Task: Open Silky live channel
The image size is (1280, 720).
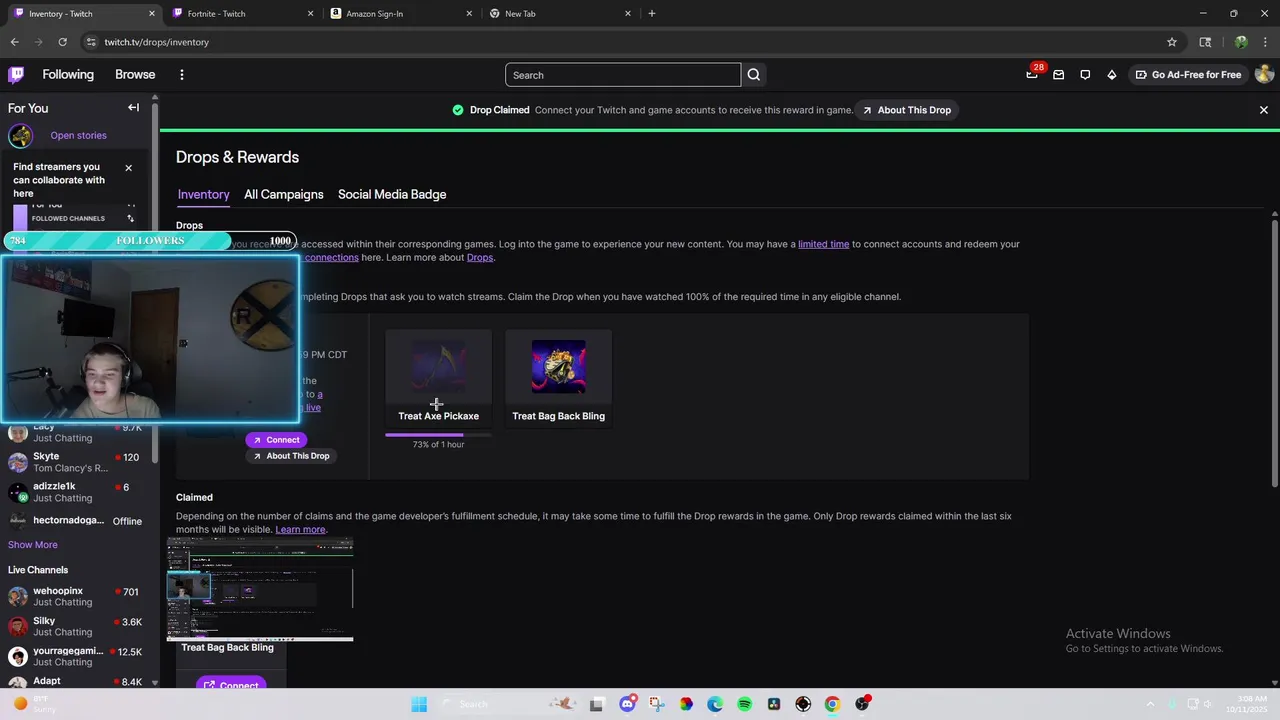Action: coord(78,626)
